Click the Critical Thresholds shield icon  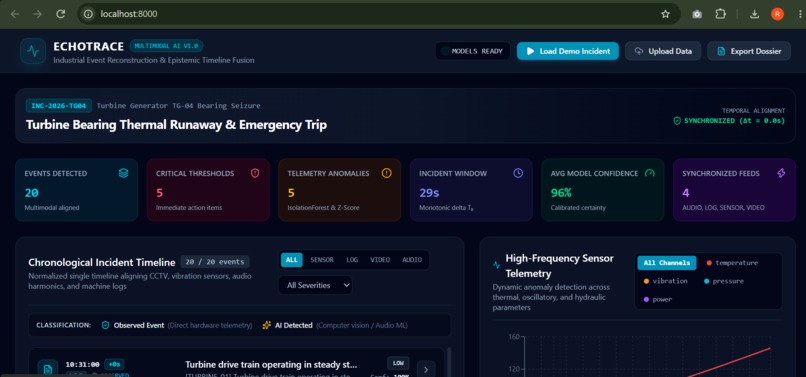[x=255, y=173]
